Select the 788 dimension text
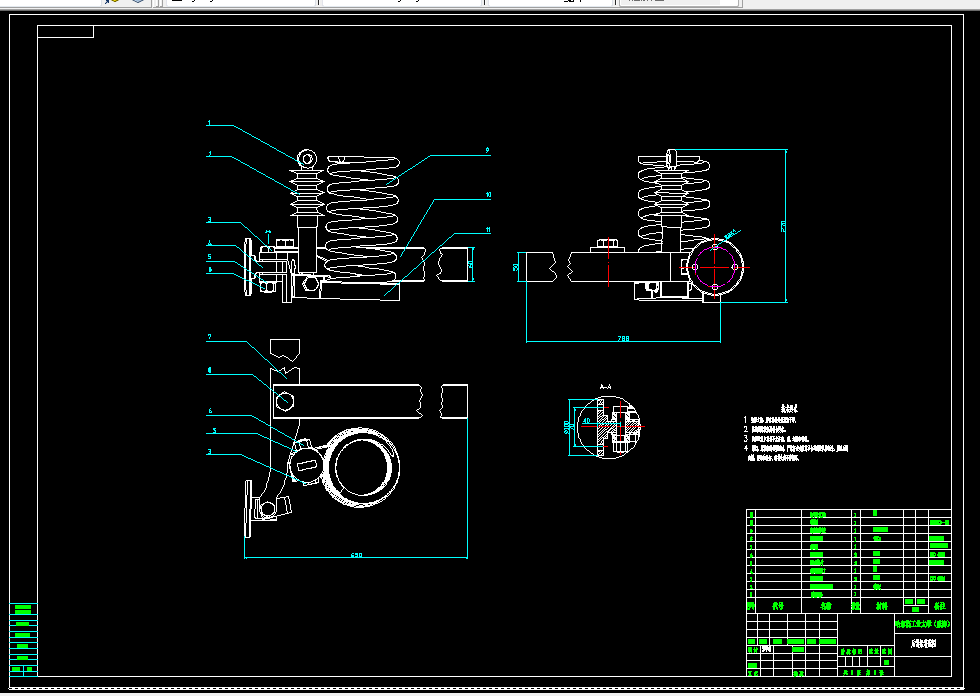 (623, 339)
